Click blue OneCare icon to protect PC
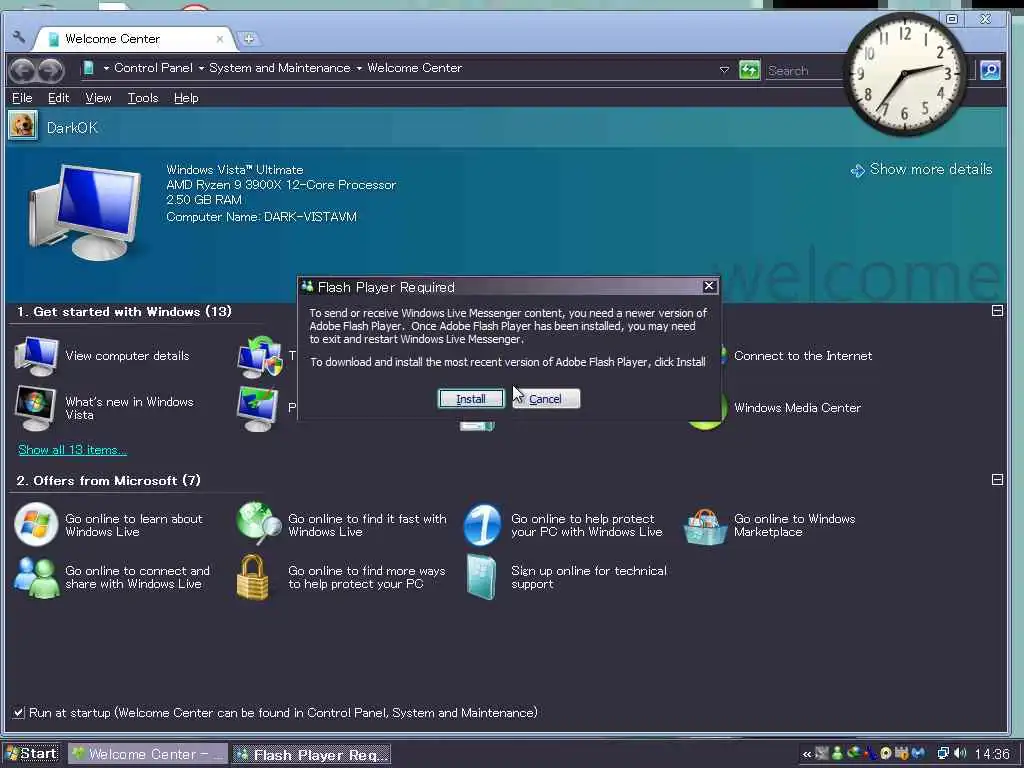1024x768 pixels. [x=482, y=524]
